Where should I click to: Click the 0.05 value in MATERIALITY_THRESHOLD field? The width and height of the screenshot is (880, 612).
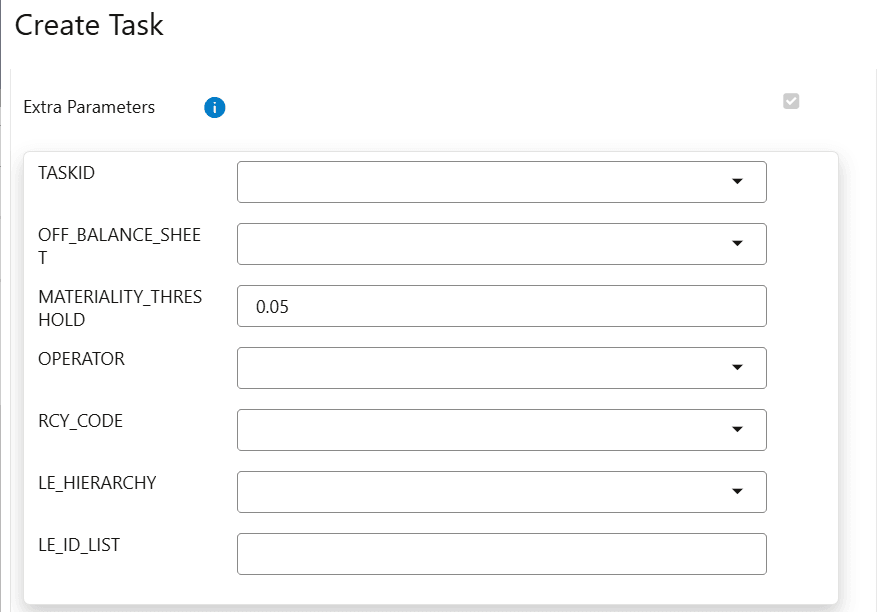click(273, 307)
